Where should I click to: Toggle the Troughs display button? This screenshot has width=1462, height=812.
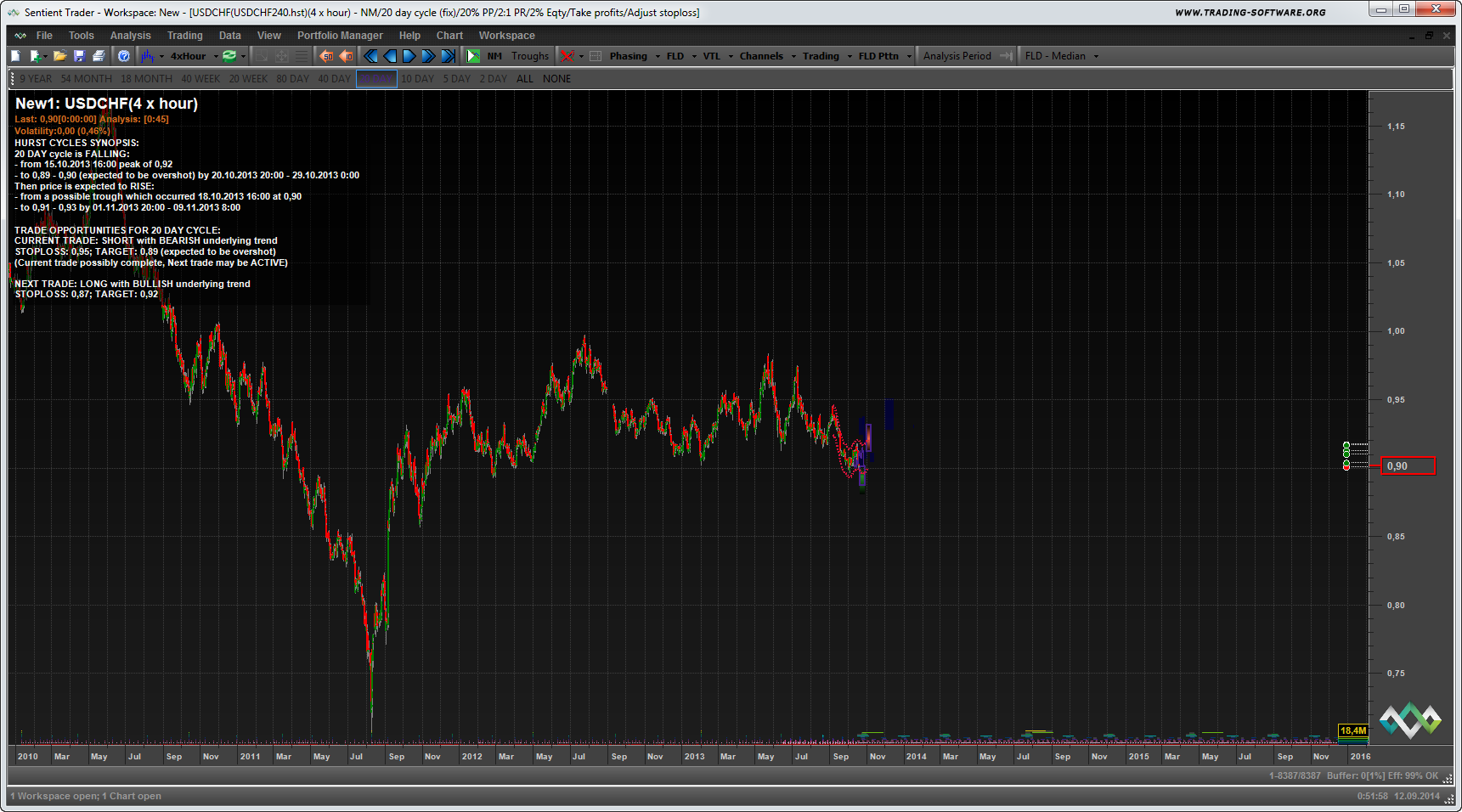[x=529, y=56]
